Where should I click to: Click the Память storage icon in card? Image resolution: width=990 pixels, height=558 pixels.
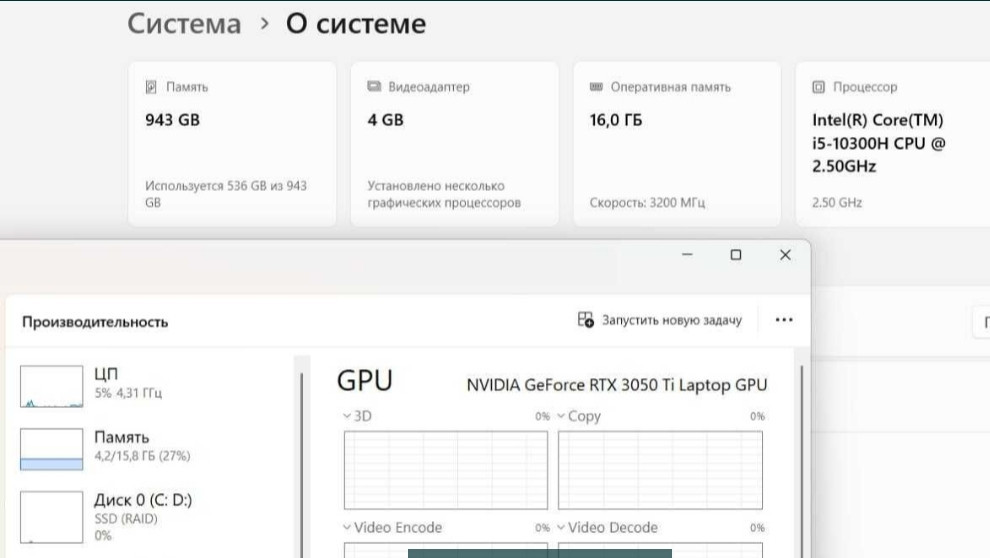[x=151, y=87]
